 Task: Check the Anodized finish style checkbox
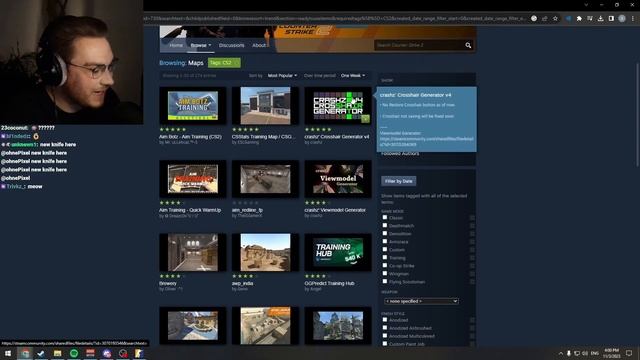(x=384, y=320)
